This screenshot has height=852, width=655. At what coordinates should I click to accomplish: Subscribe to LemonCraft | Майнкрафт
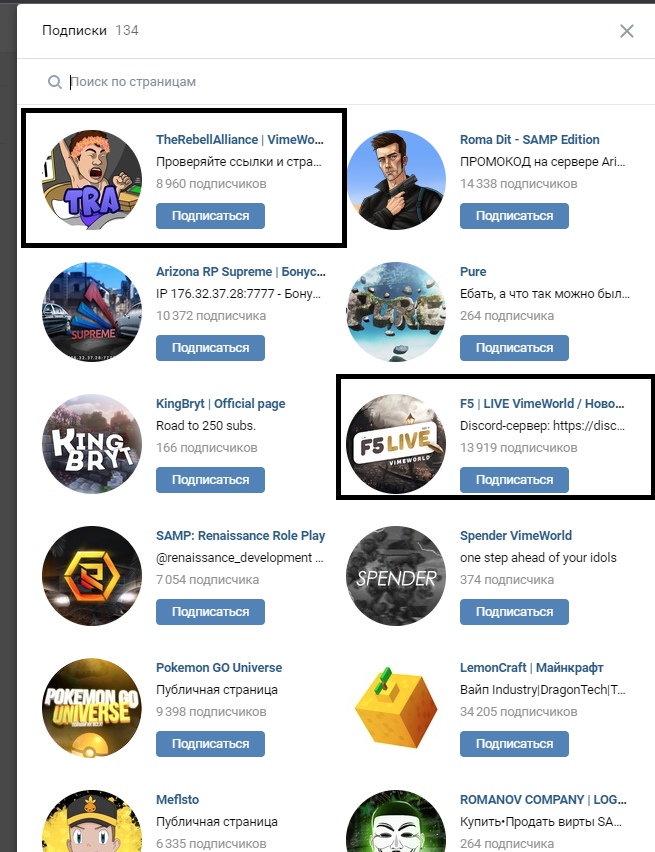point(514,744)
